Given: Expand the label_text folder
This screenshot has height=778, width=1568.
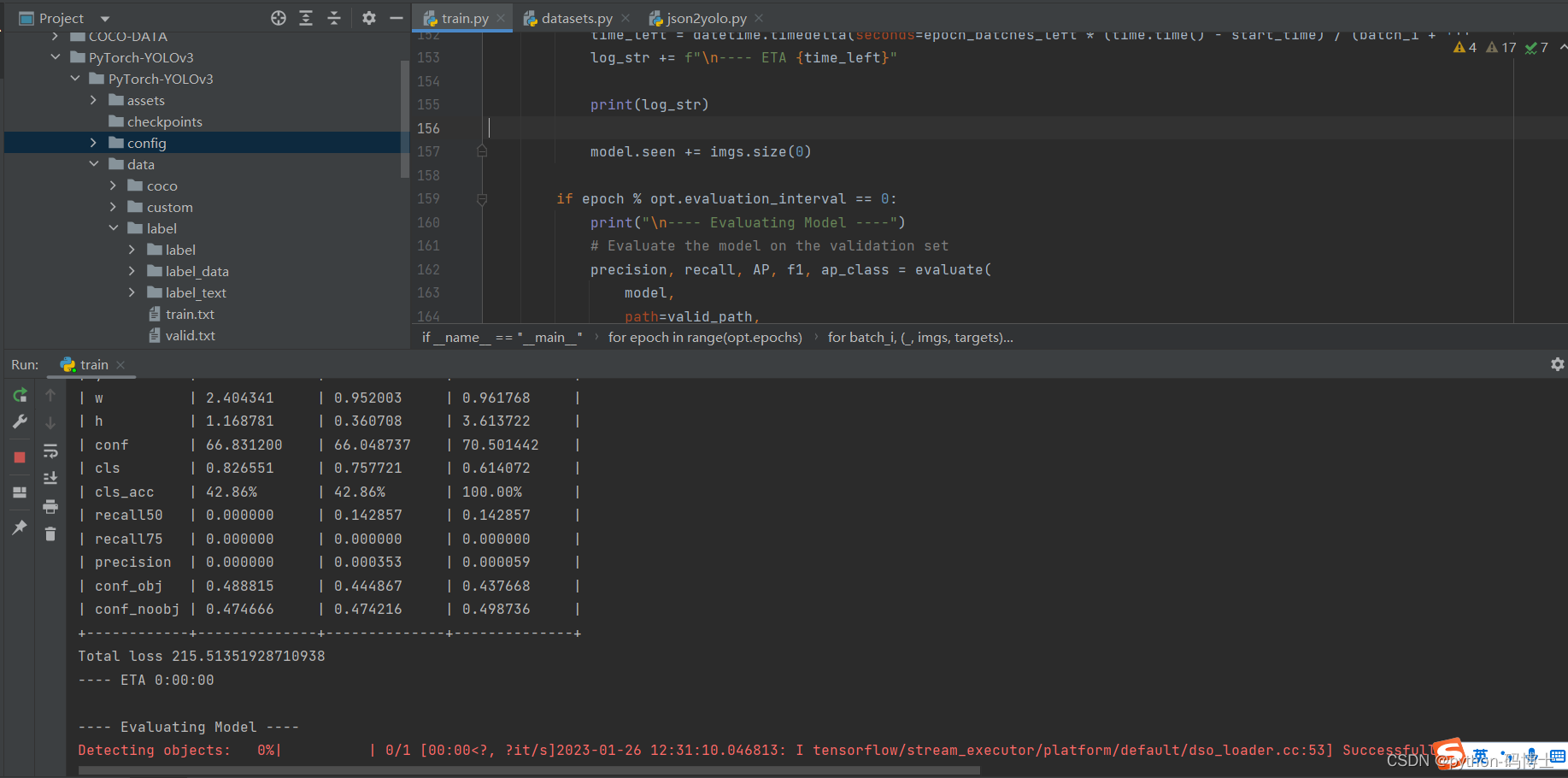Looking at the screenshot, I should (x=132, y=292).
